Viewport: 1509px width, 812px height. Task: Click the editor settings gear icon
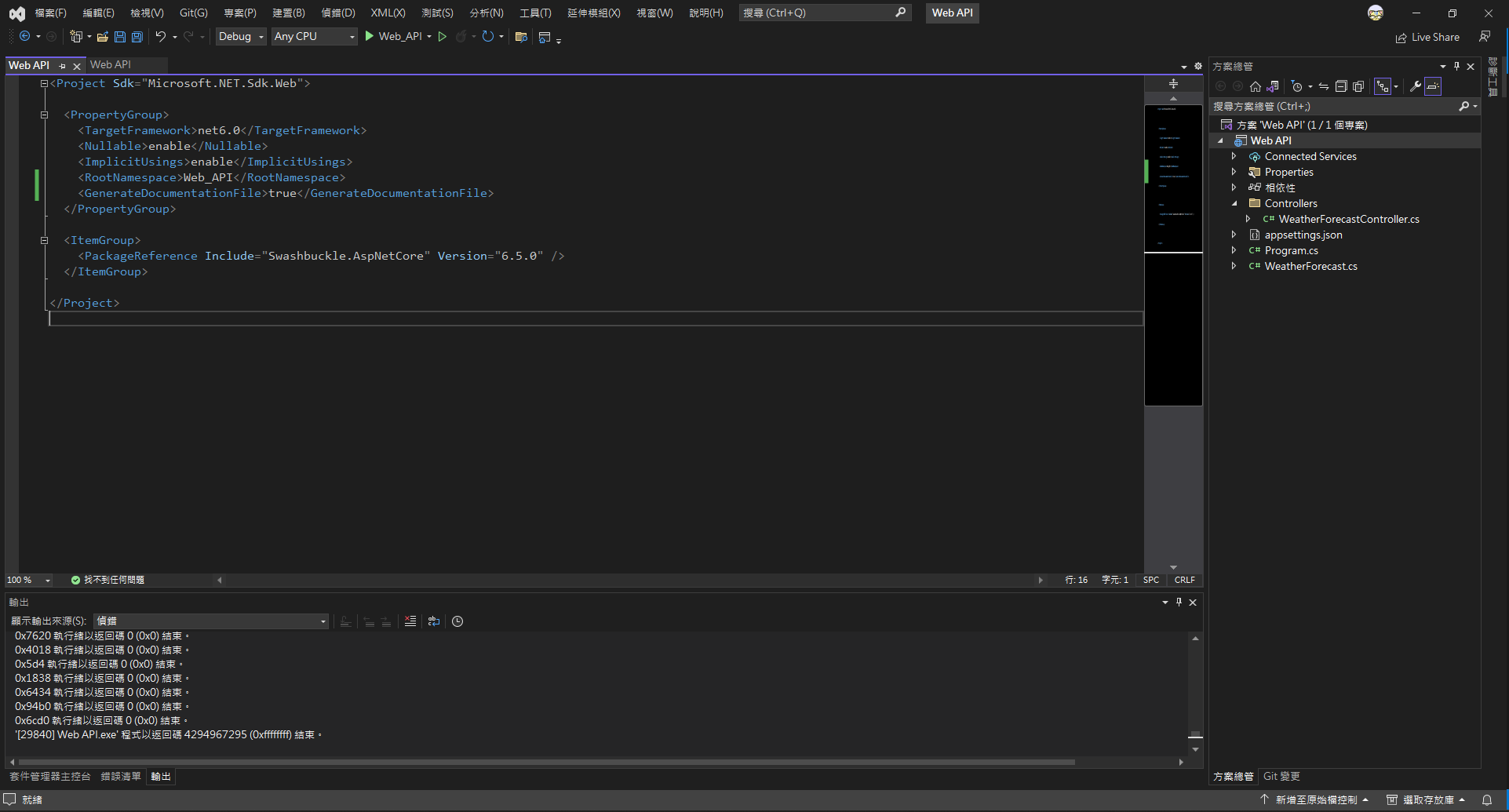pos(1198,66)
